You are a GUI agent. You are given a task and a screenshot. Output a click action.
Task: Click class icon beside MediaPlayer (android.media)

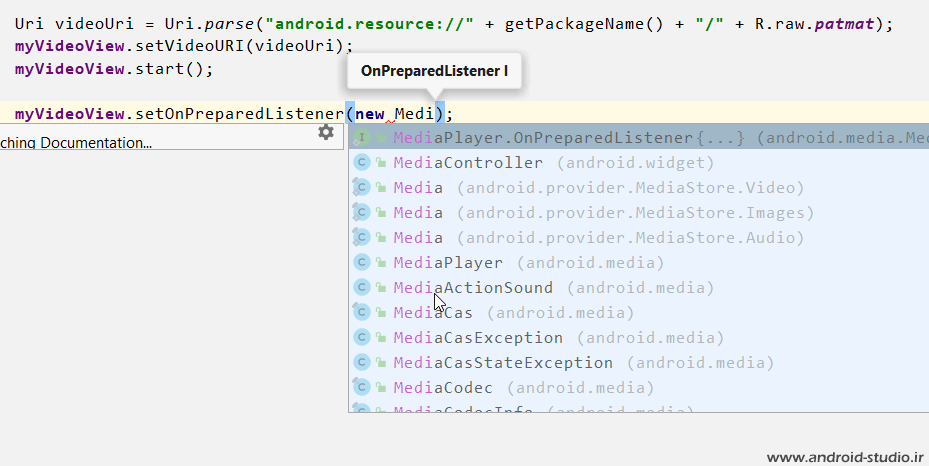[x=363, y=262]
